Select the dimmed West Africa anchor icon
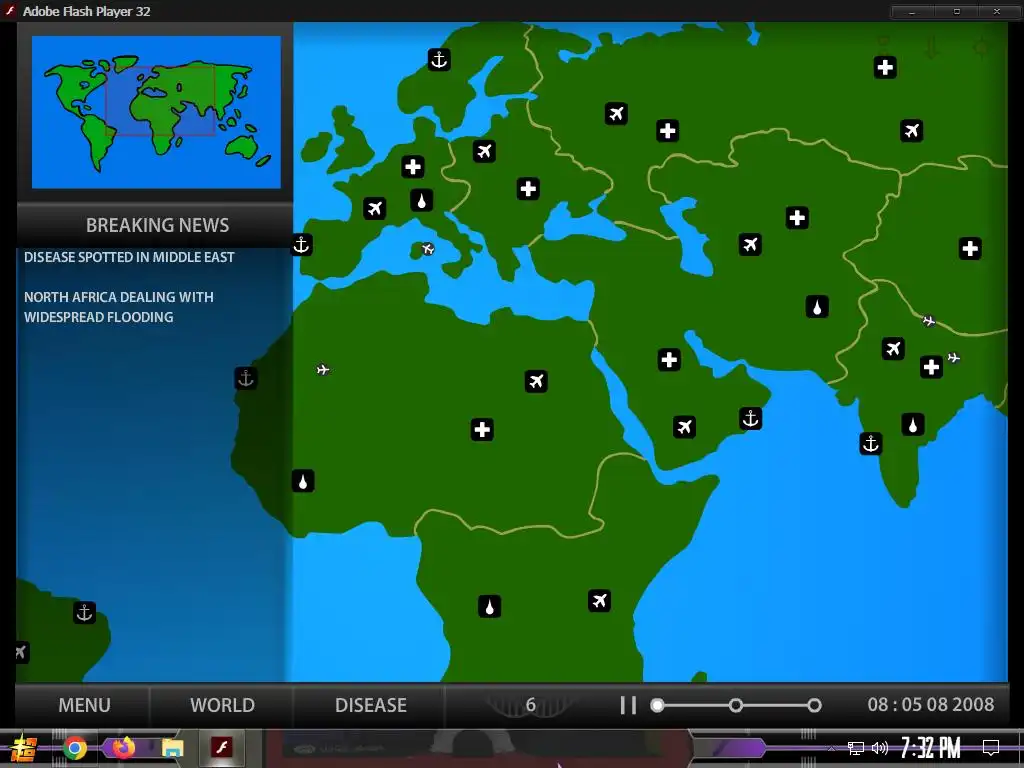 pos(246,378)
